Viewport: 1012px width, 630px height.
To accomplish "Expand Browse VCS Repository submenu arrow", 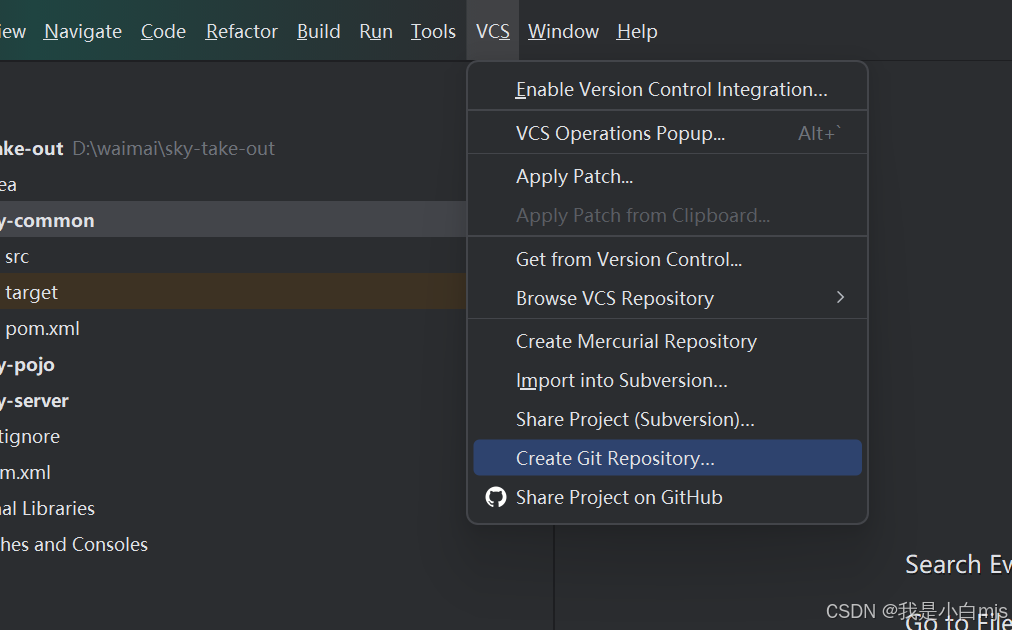I will [840, 297].
